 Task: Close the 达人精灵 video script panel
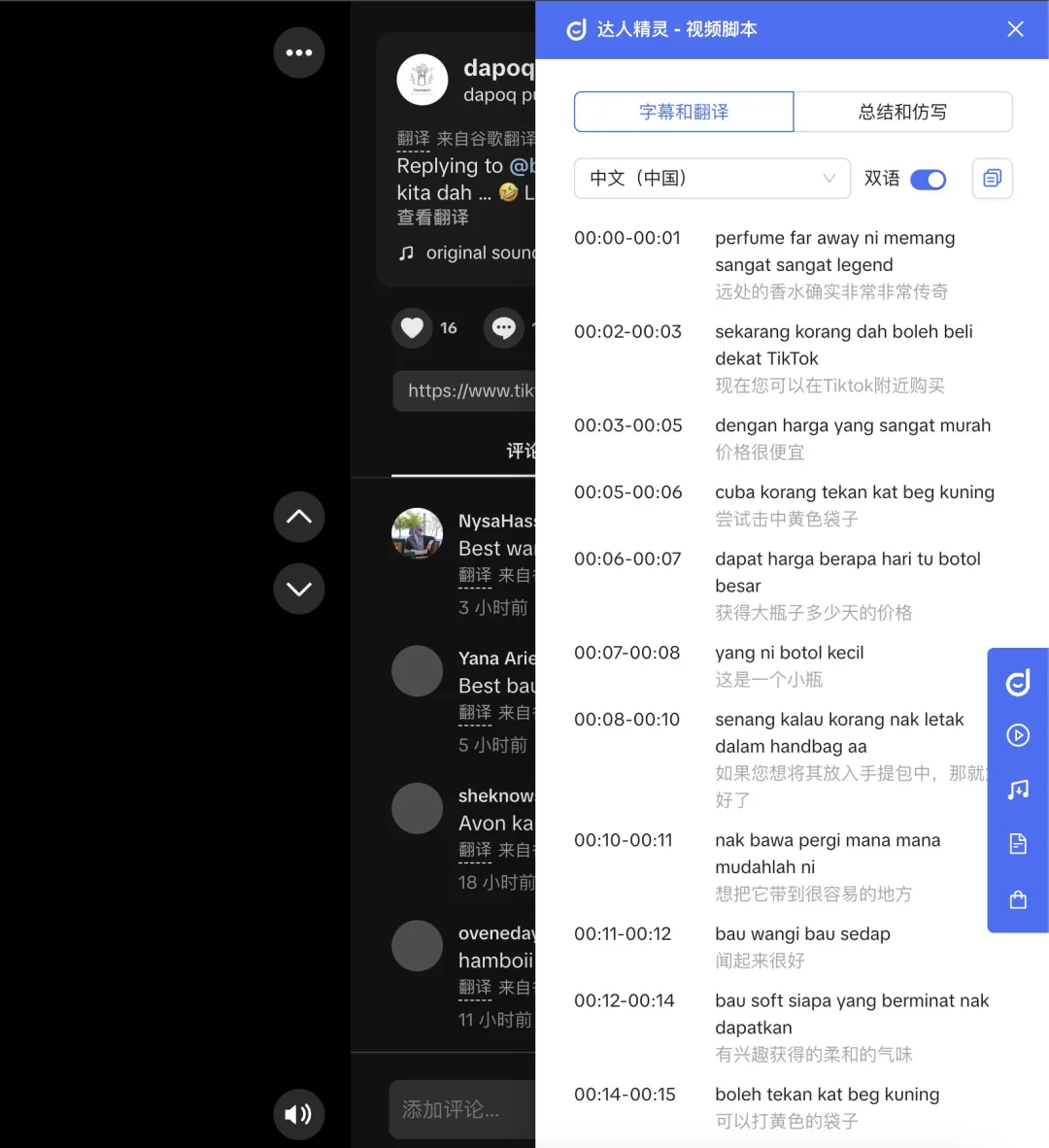[1015, 29]
